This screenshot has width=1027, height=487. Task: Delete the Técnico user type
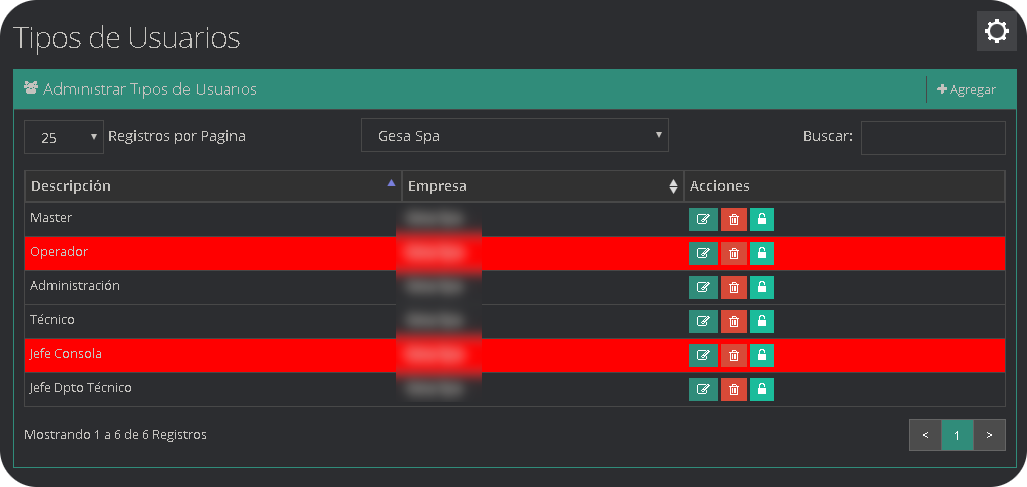click(734, 322)
